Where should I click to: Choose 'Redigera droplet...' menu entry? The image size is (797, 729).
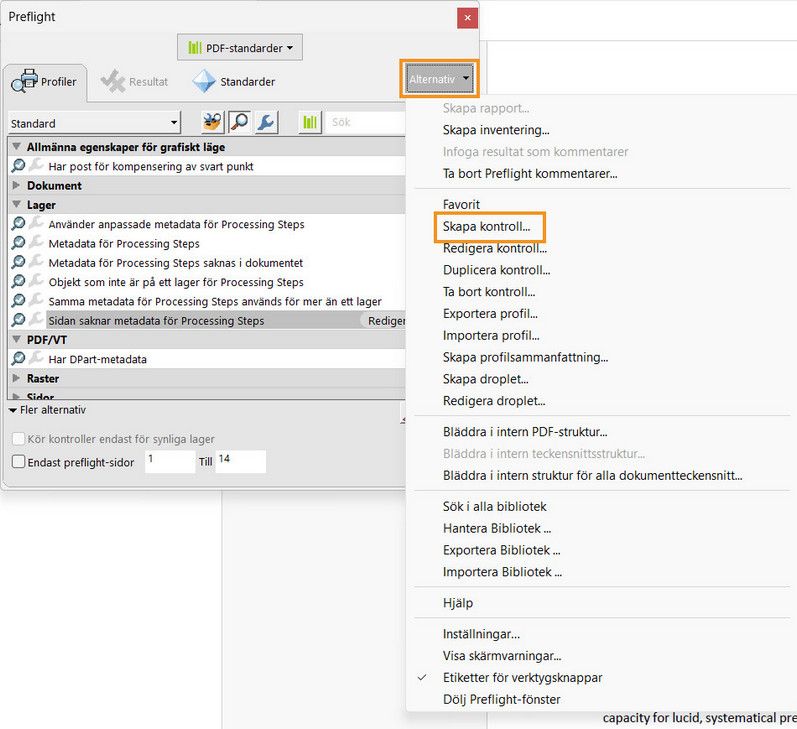(x=494, y=401)
